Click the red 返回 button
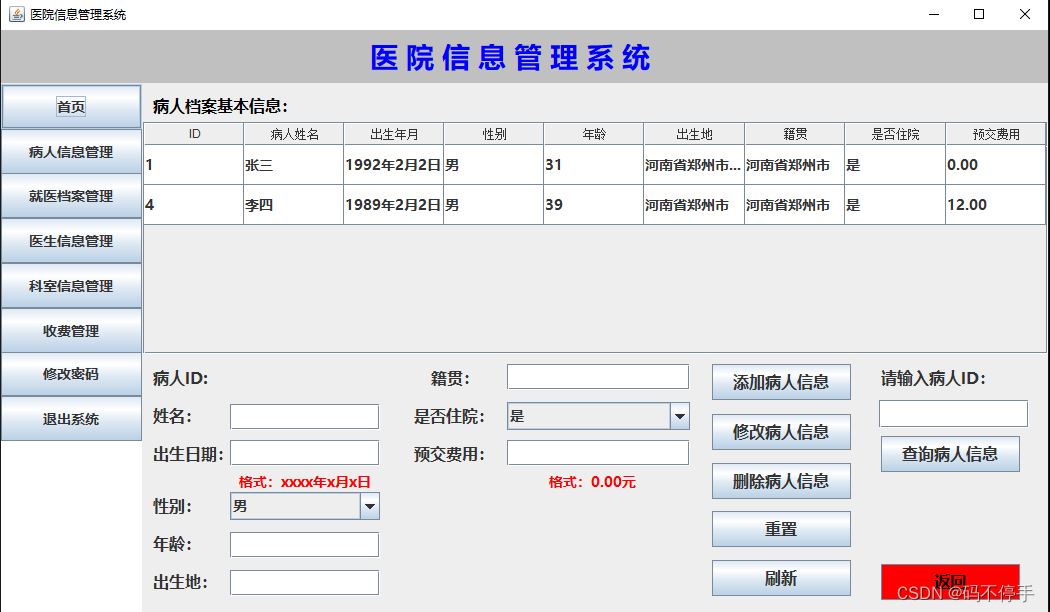The height and width of the screenshot is (612, 1050). point(950,581)
